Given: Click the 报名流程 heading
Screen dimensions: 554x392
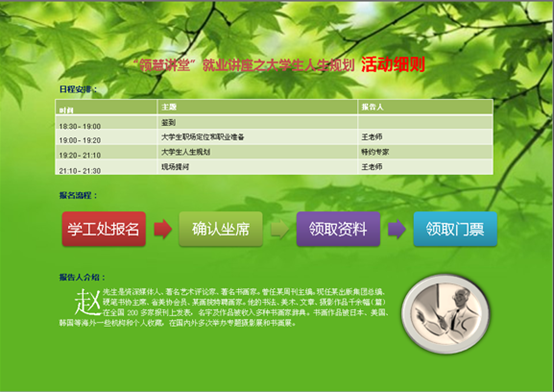Looking at the screenshot, I should point(78,195).
